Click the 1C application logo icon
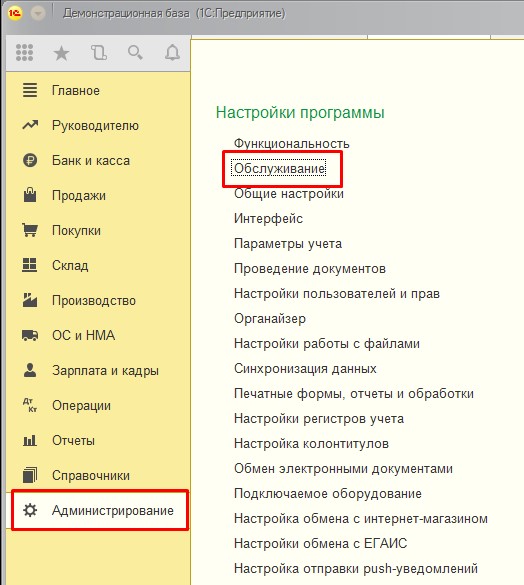The width and height of the screenshot is (524, 585). pos(15,13)
